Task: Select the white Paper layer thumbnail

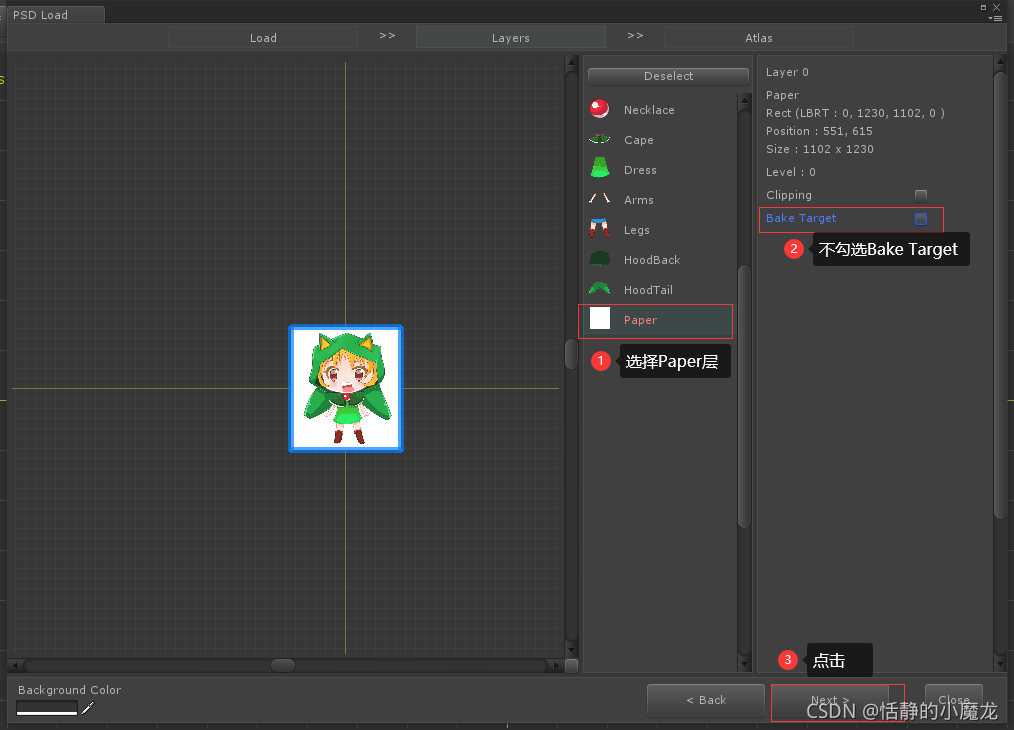Action: pos(600,318)
